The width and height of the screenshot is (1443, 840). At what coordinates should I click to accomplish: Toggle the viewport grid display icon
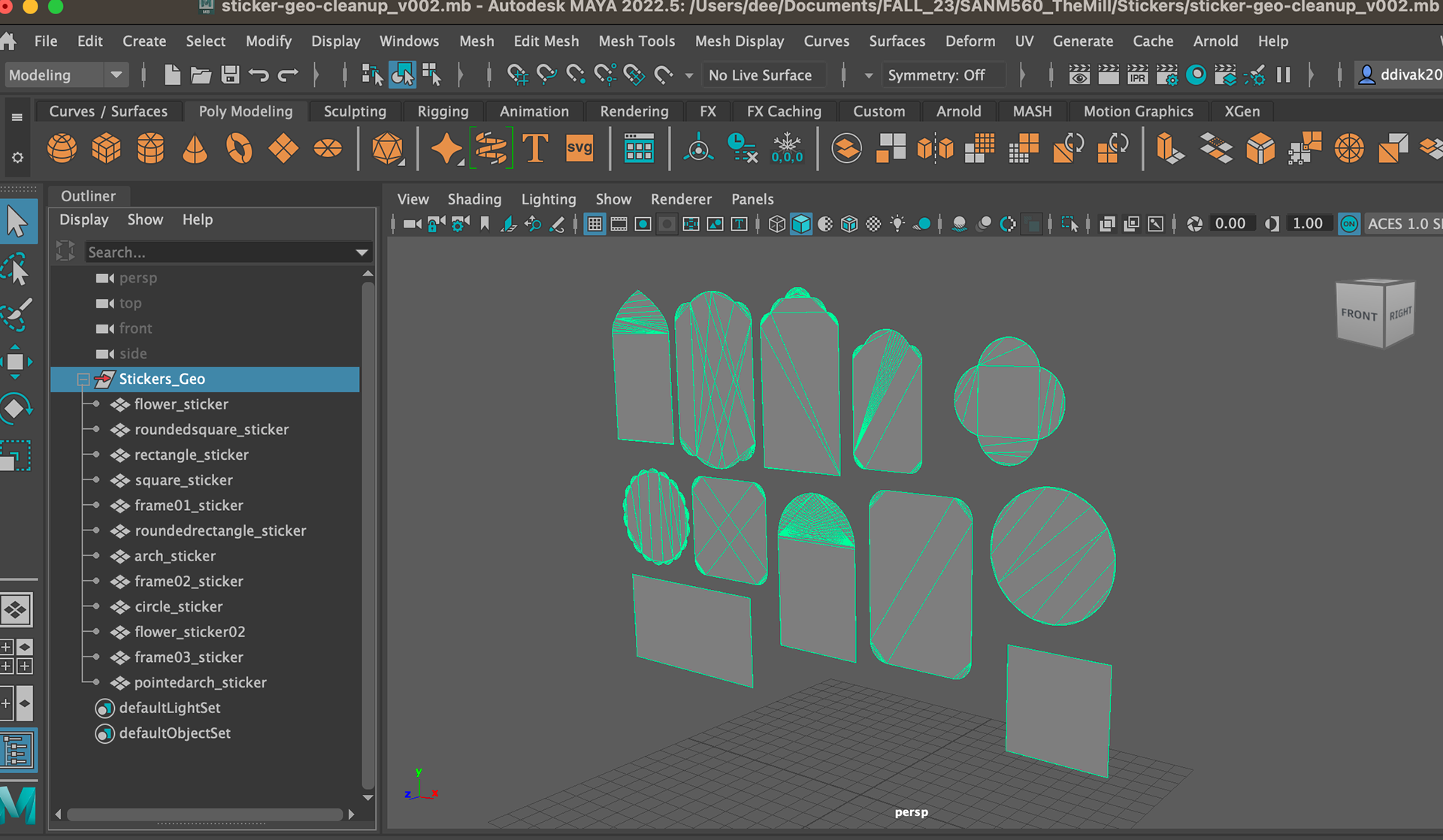tap(594, 224)
